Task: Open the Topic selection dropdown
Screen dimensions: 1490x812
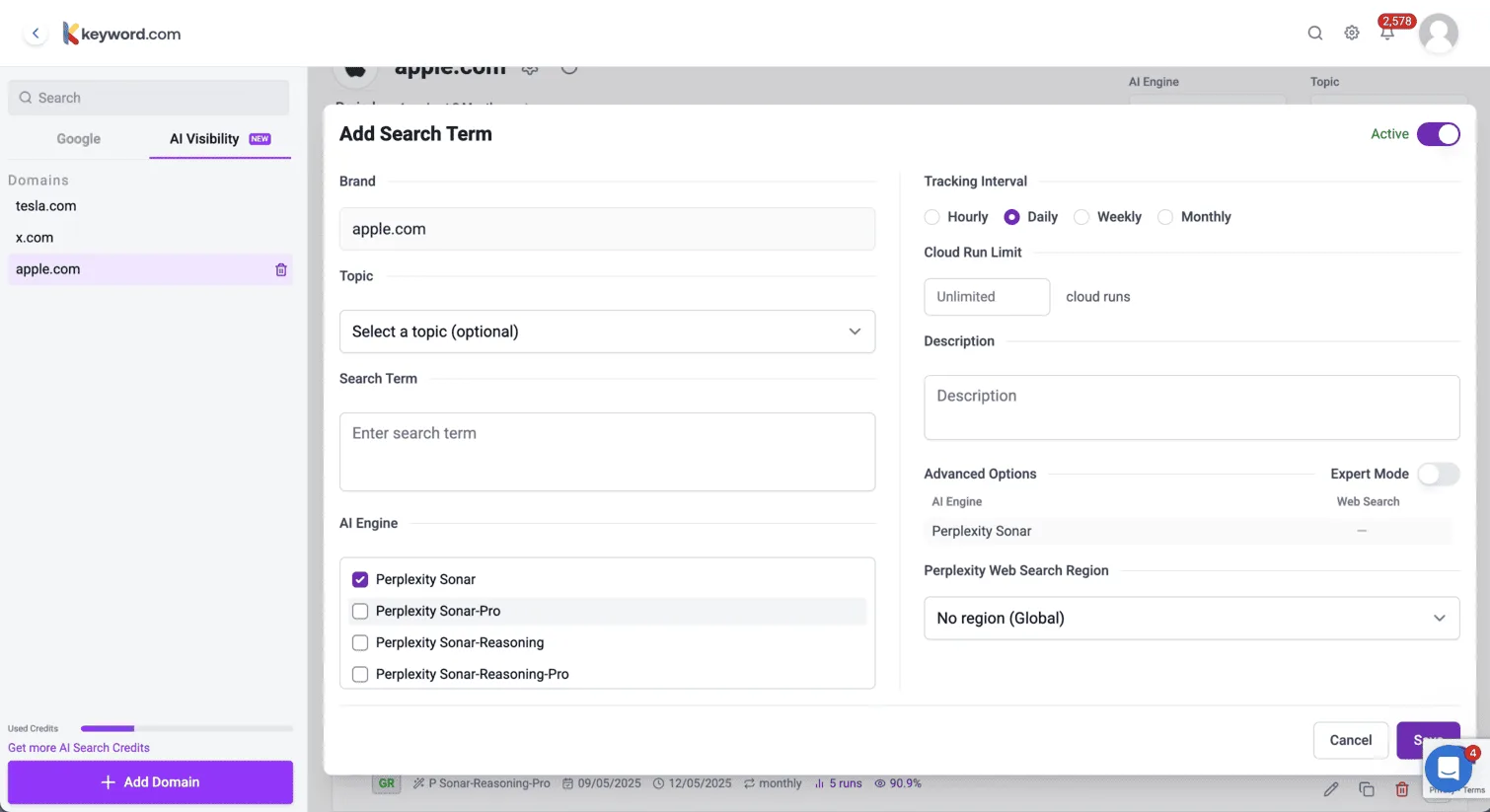Action: [607, 332]
